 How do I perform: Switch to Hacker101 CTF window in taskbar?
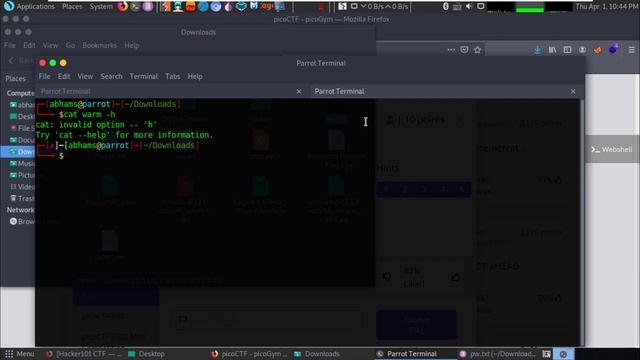(83, 354)
